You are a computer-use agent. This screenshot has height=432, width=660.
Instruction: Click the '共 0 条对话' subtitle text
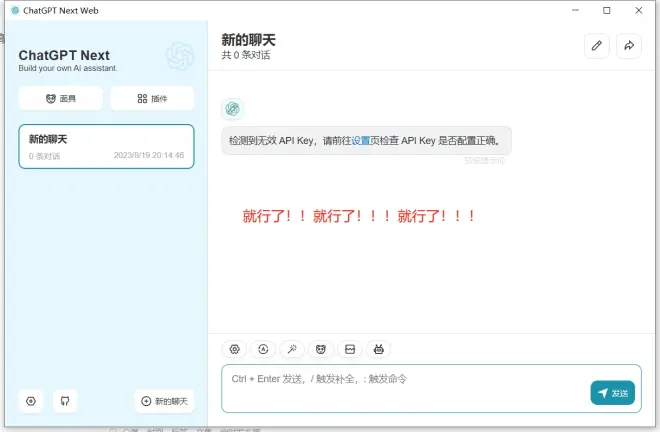pos(246,55)
